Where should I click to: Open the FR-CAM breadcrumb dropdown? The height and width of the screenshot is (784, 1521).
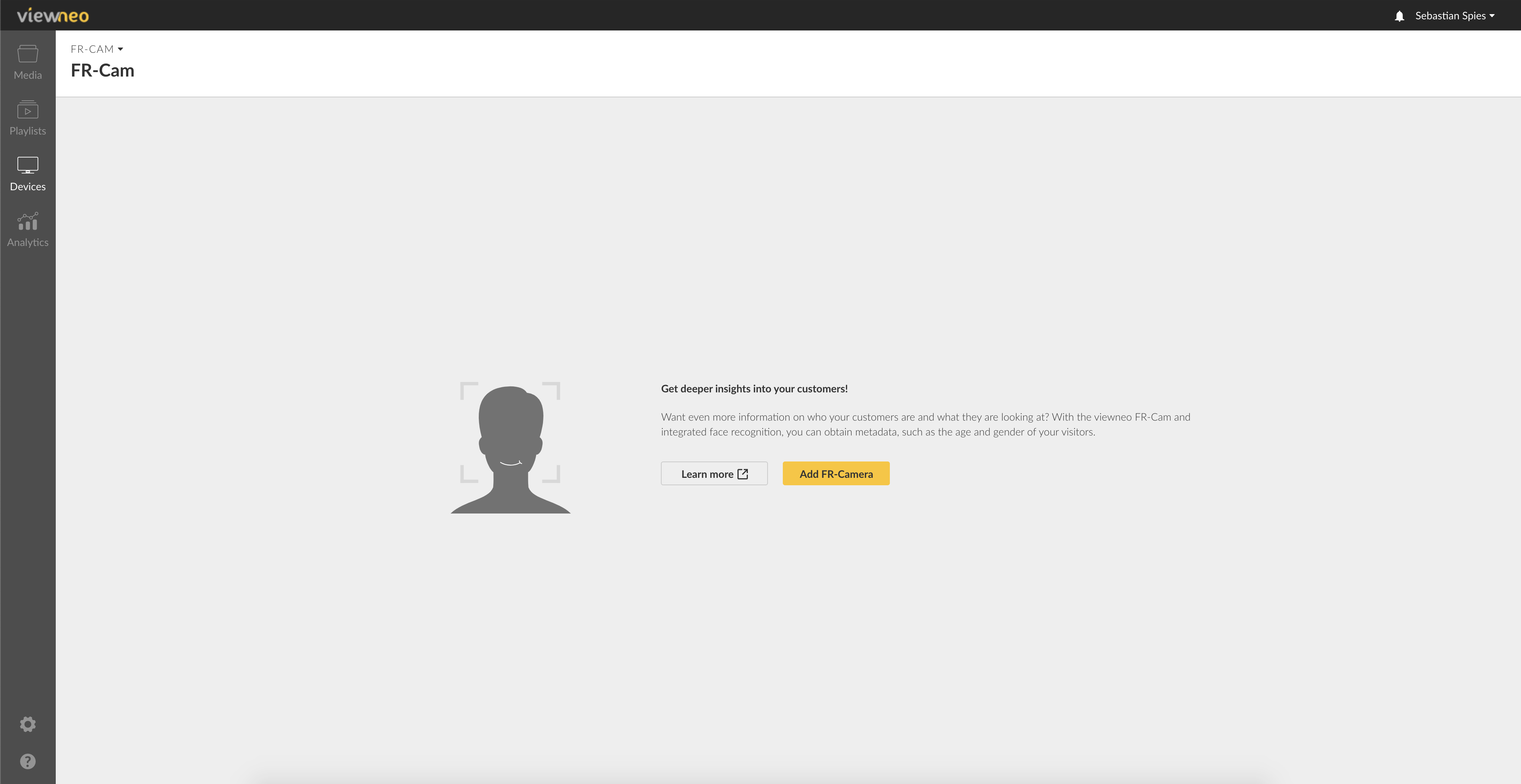(x=97, y=49)
